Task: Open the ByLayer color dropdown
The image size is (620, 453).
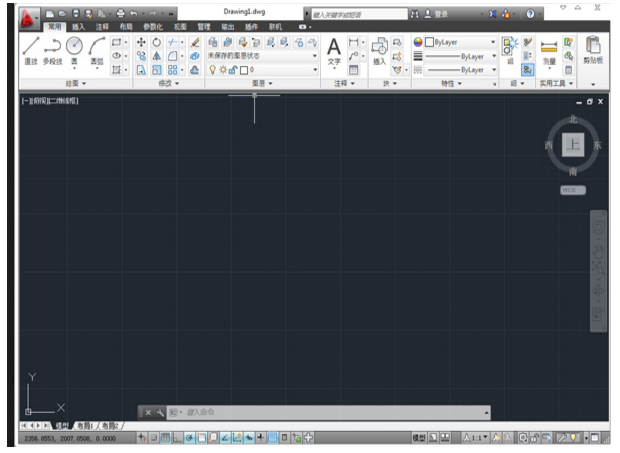Action: tap(456, 43)
